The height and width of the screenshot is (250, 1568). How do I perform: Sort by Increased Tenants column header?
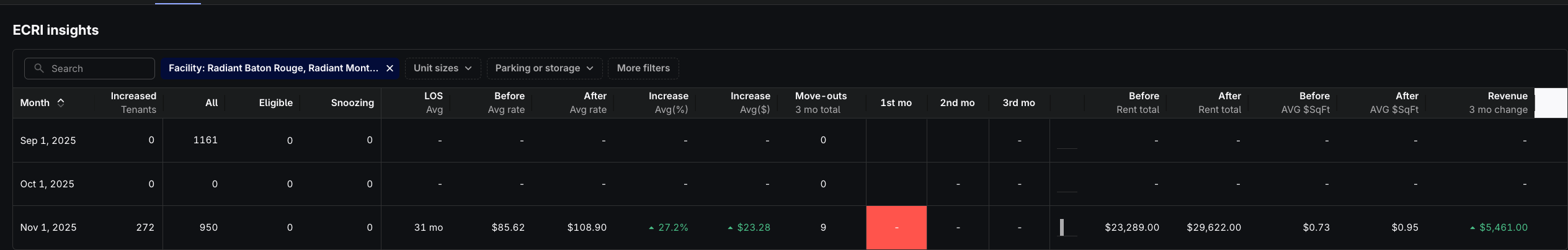coord(133,103)
